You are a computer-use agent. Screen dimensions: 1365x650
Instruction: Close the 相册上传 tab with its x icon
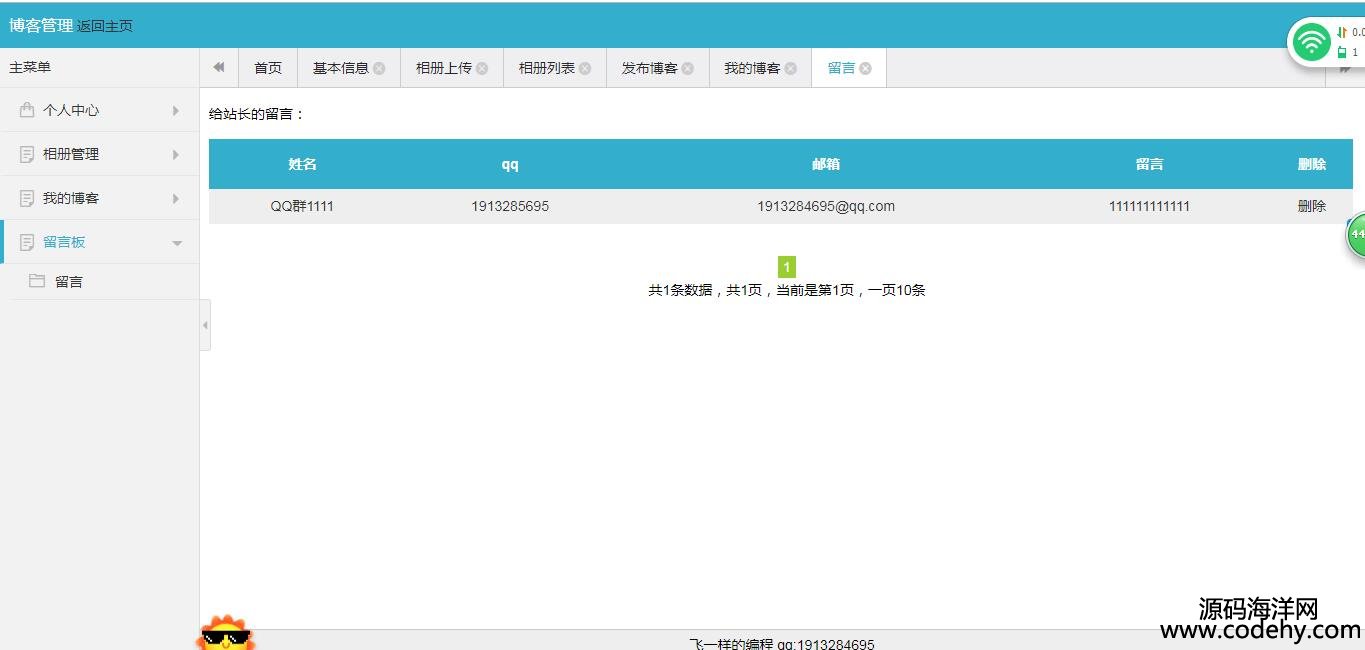click(x=482, y=69)
